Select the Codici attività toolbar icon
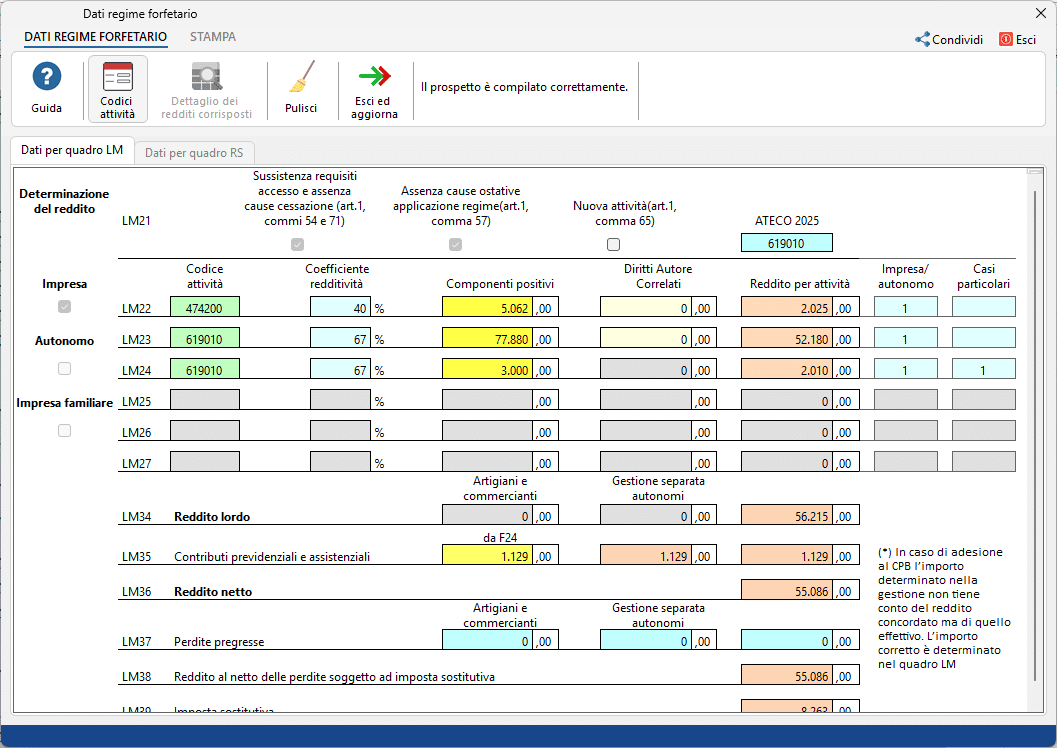Image resolution: width=1057 pixels, height=748 pixels. pos(118,89)
